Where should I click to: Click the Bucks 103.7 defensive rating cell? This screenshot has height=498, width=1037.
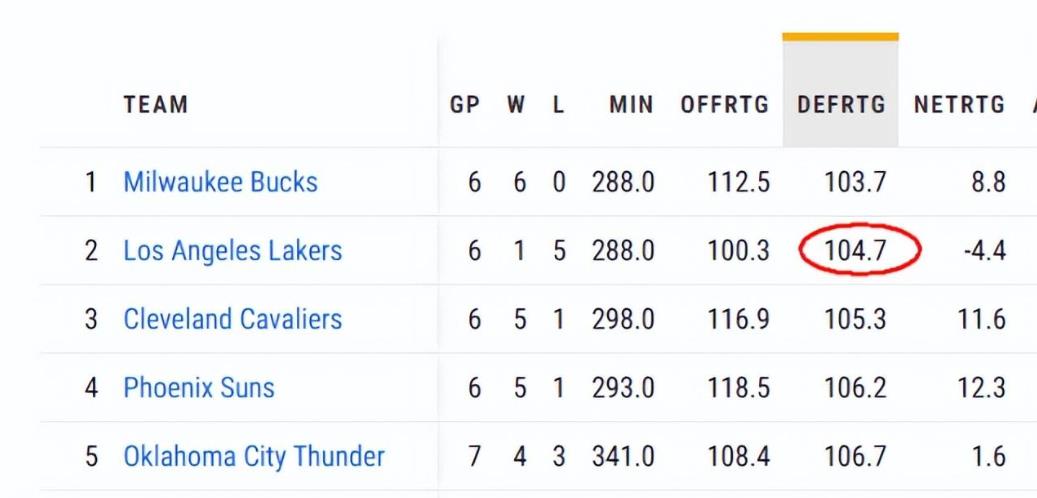(x=855, y=182)
